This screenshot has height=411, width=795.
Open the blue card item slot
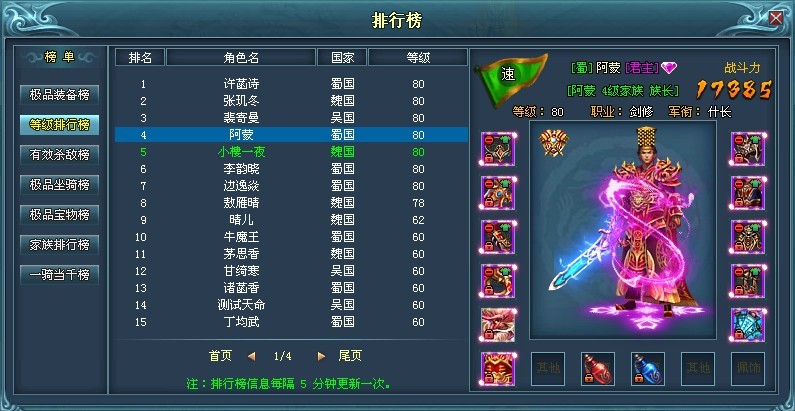tap(748, 325)
